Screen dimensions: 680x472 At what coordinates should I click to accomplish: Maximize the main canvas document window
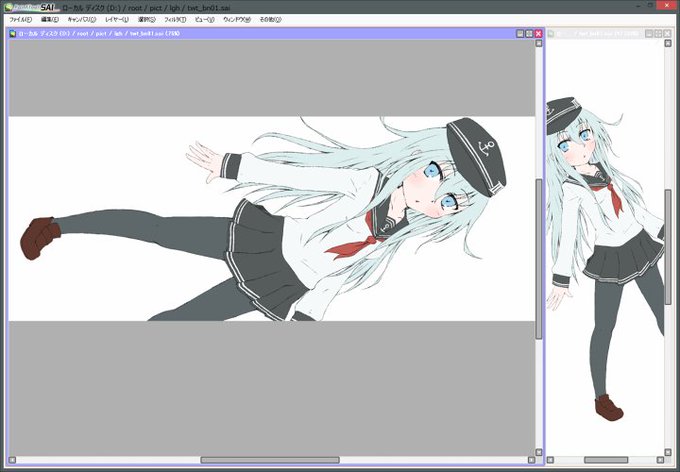(x=529, y=33)
